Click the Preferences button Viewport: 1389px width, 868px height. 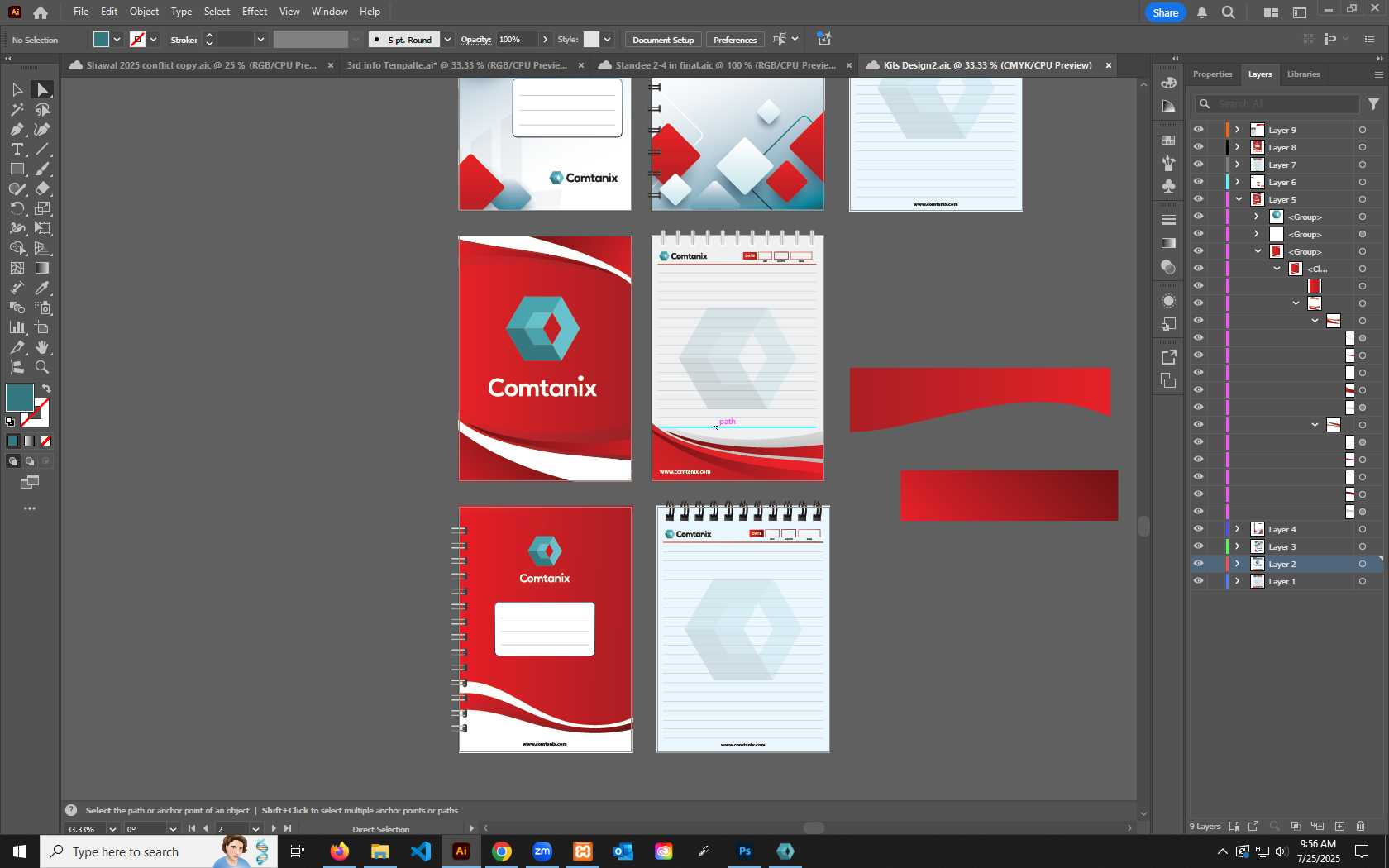pos(735,40)
